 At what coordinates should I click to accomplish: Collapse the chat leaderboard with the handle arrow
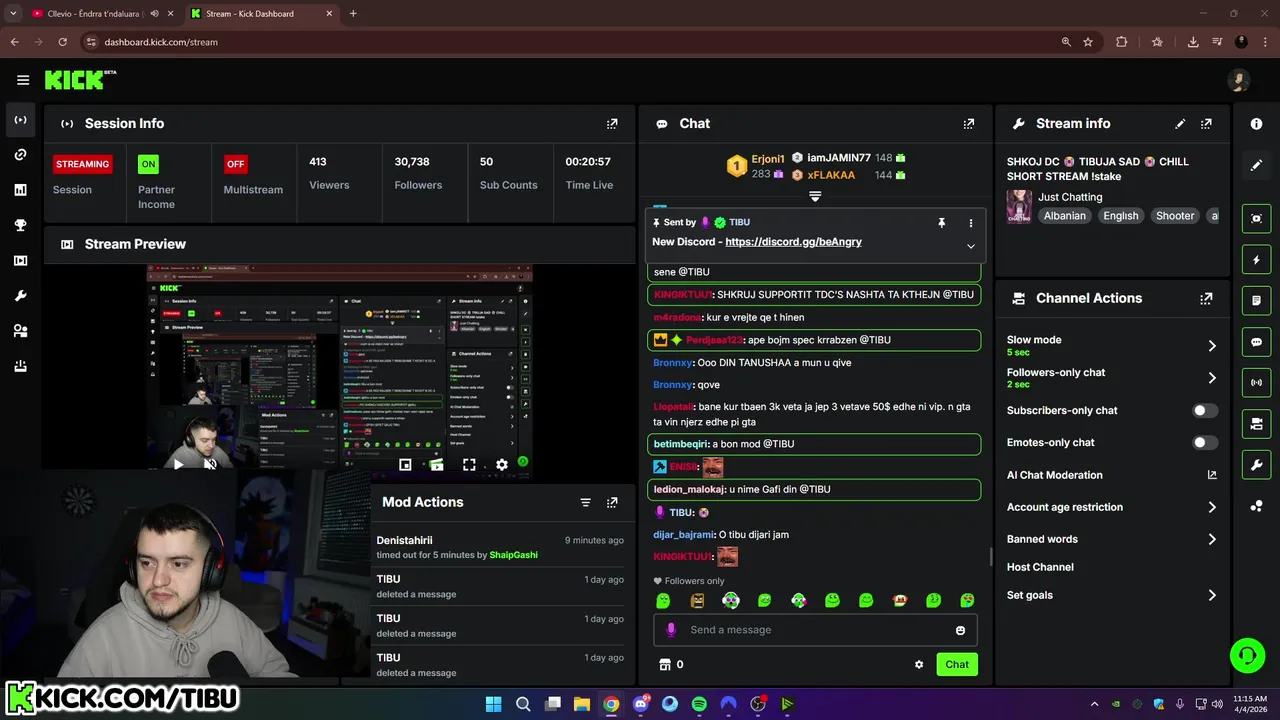[x=815, y=197]
